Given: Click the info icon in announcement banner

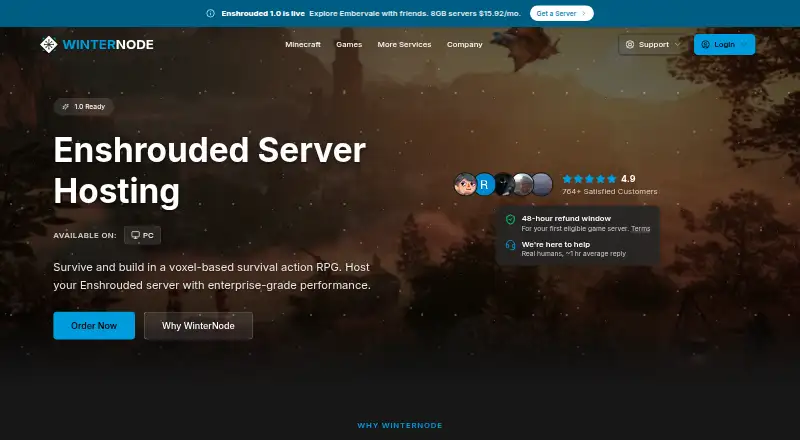Looking at the screenshot, I should 210,14.
